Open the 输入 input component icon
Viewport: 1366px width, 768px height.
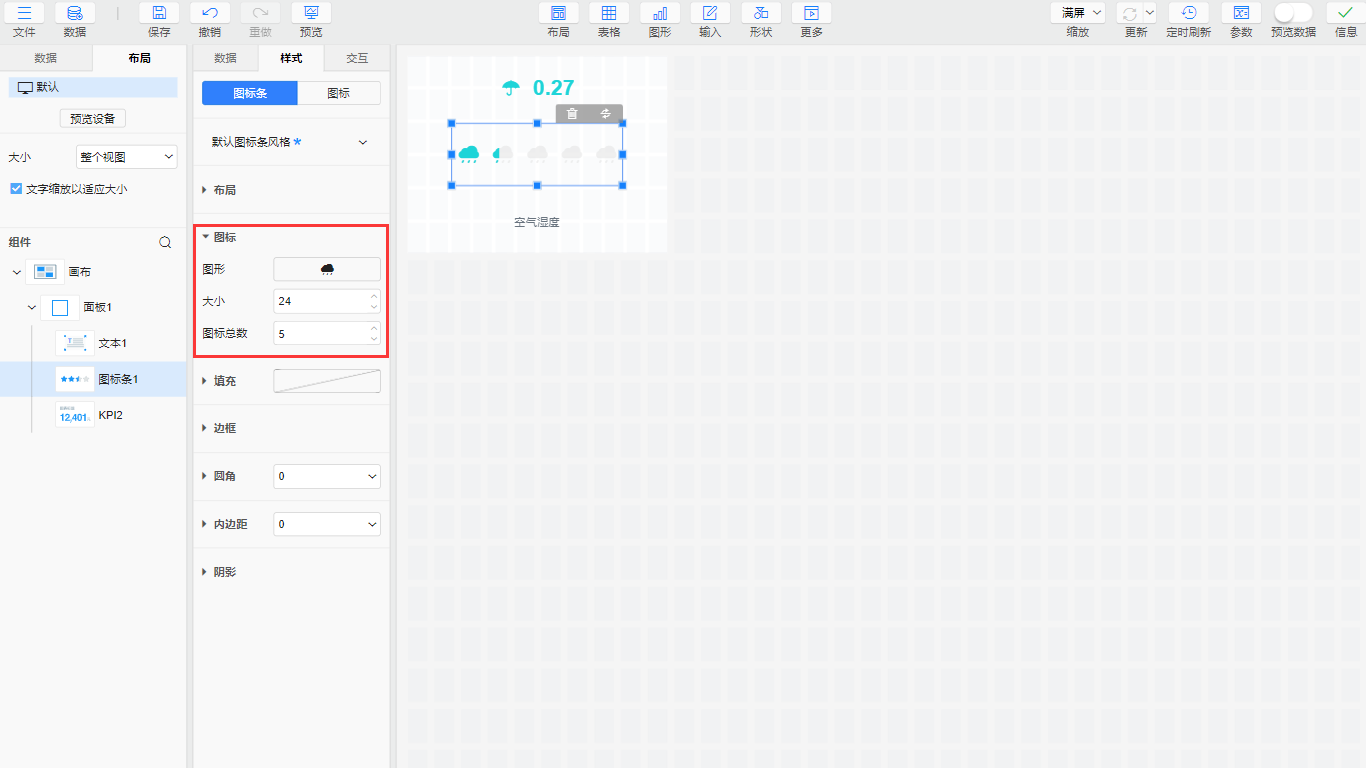[710, 13]
